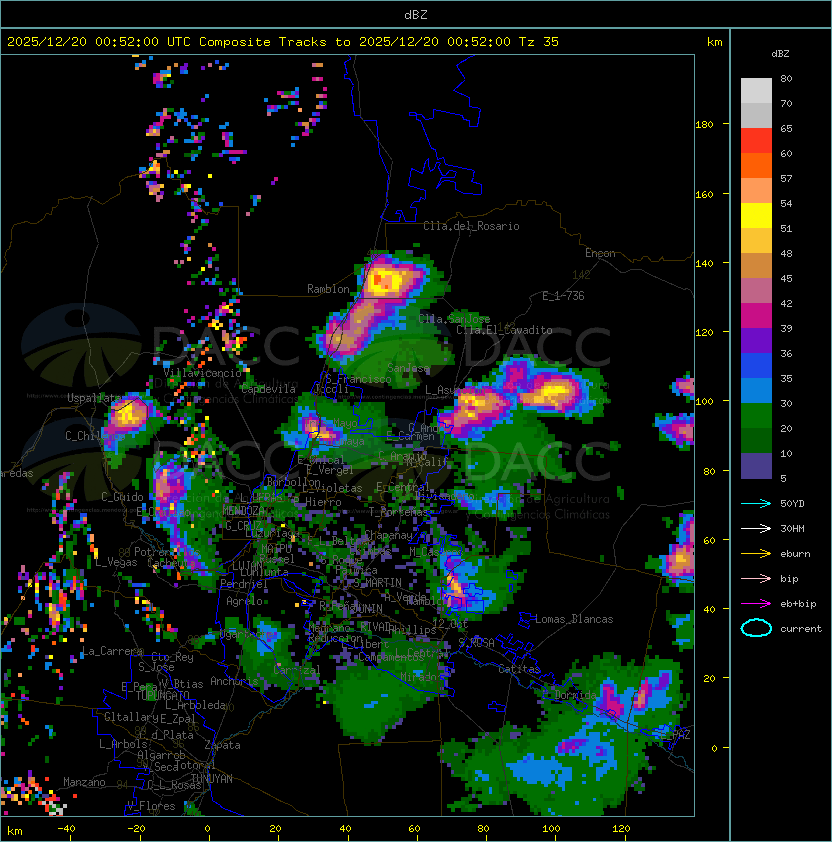The image size is (832, 842).
Task: Click the Manzano label at bottom left
Action: point(84,782)
